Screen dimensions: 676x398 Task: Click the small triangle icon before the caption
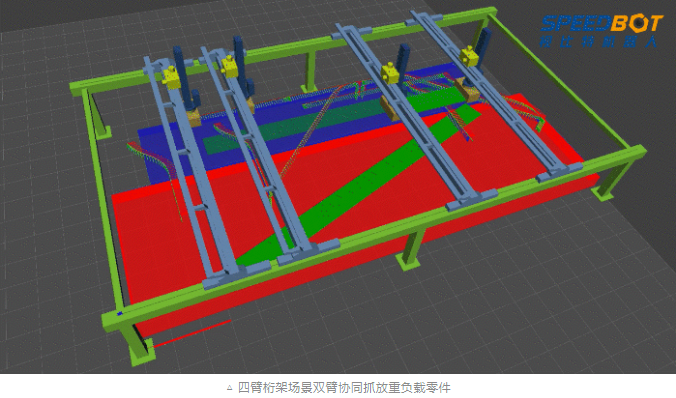click(x=230, y=387)
